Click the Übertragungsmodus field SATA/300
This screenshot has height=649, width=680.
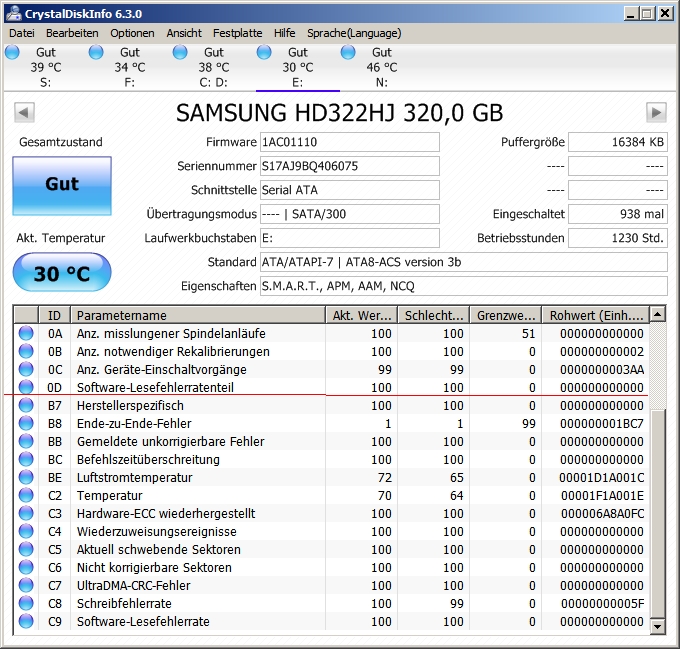350,214
